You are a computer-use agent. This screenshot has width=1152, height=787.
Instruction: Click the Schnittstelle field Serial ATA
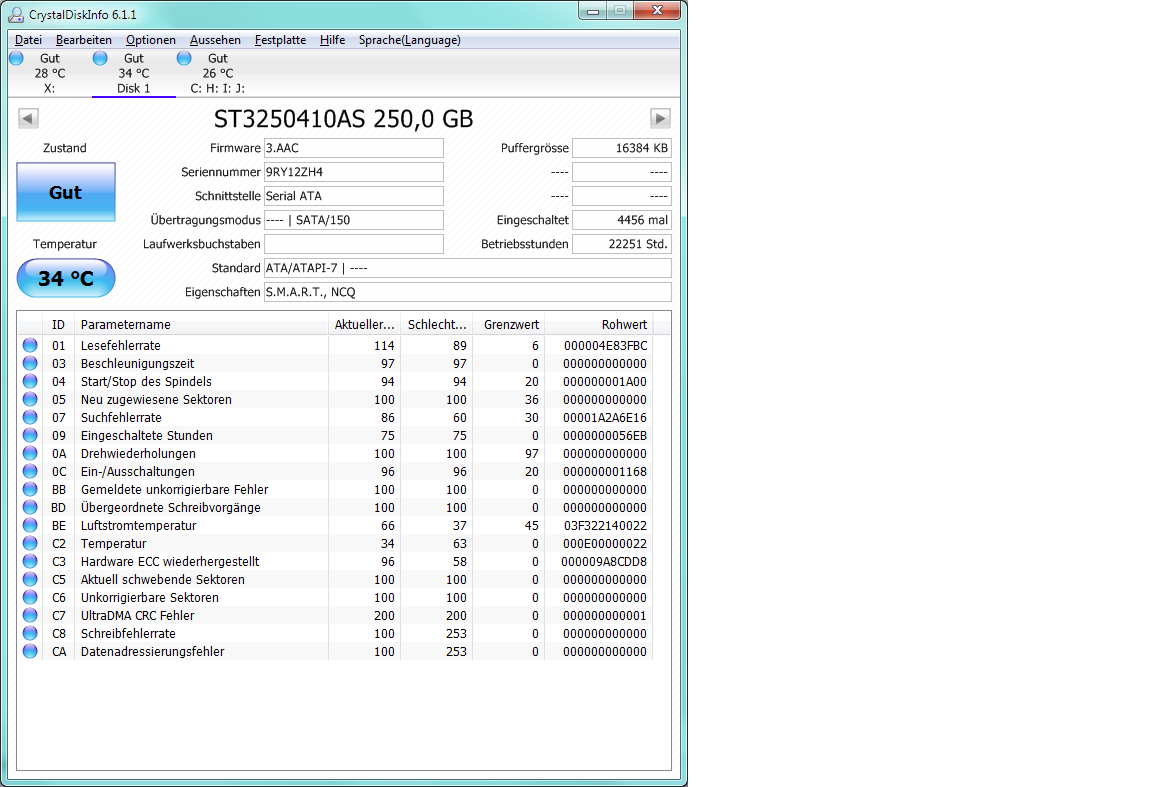353,196
